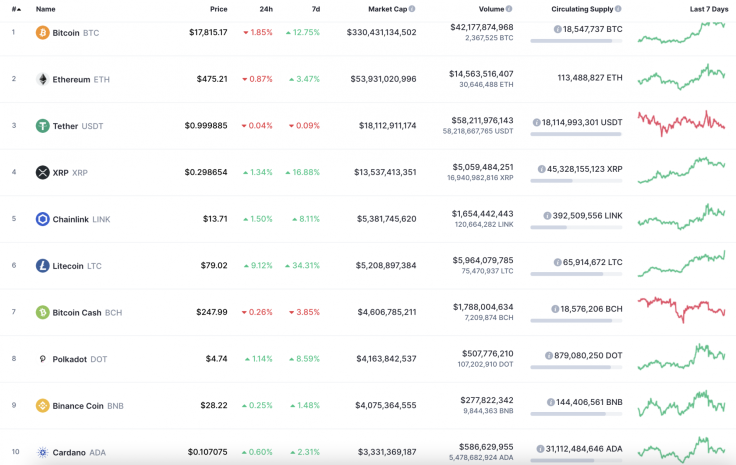Click the Cardano logo icon

(42, 452)
